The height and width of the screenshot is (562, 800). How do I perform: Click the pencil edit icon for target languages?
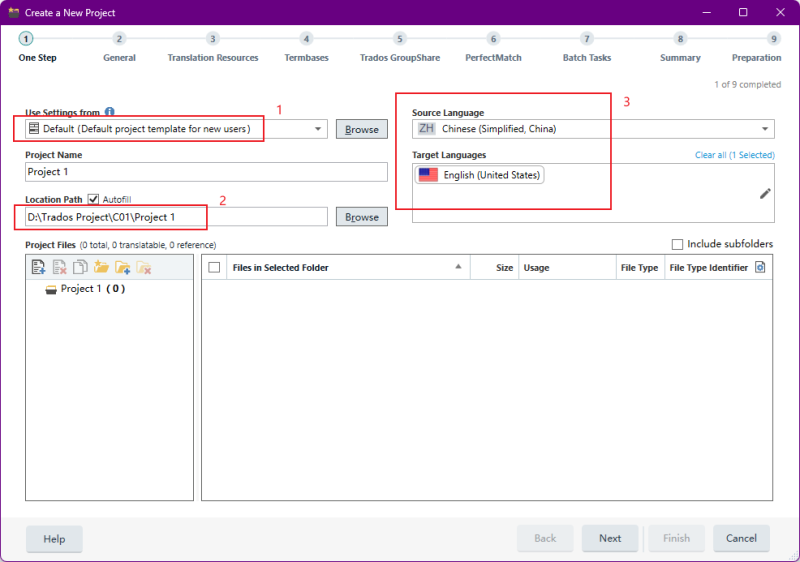coord(765,193)
